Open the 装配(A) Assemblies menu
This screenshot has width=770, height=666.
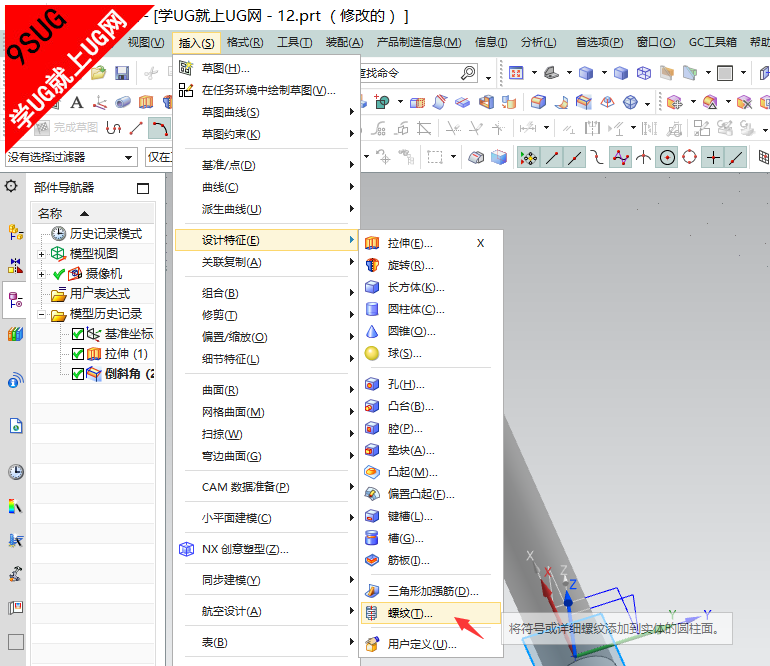[x=345, y=42]
